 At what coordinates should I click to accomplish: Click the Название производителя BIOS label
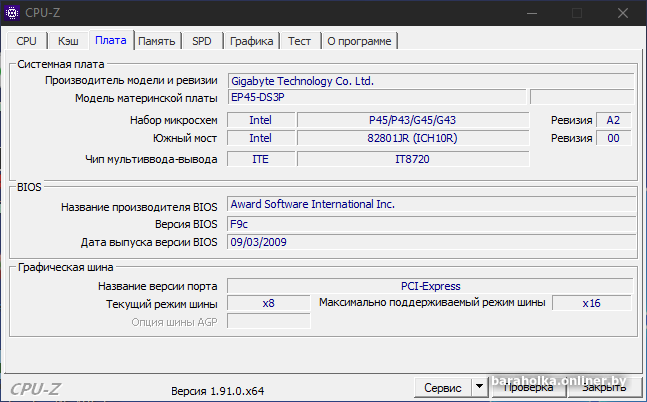(139, 207)
